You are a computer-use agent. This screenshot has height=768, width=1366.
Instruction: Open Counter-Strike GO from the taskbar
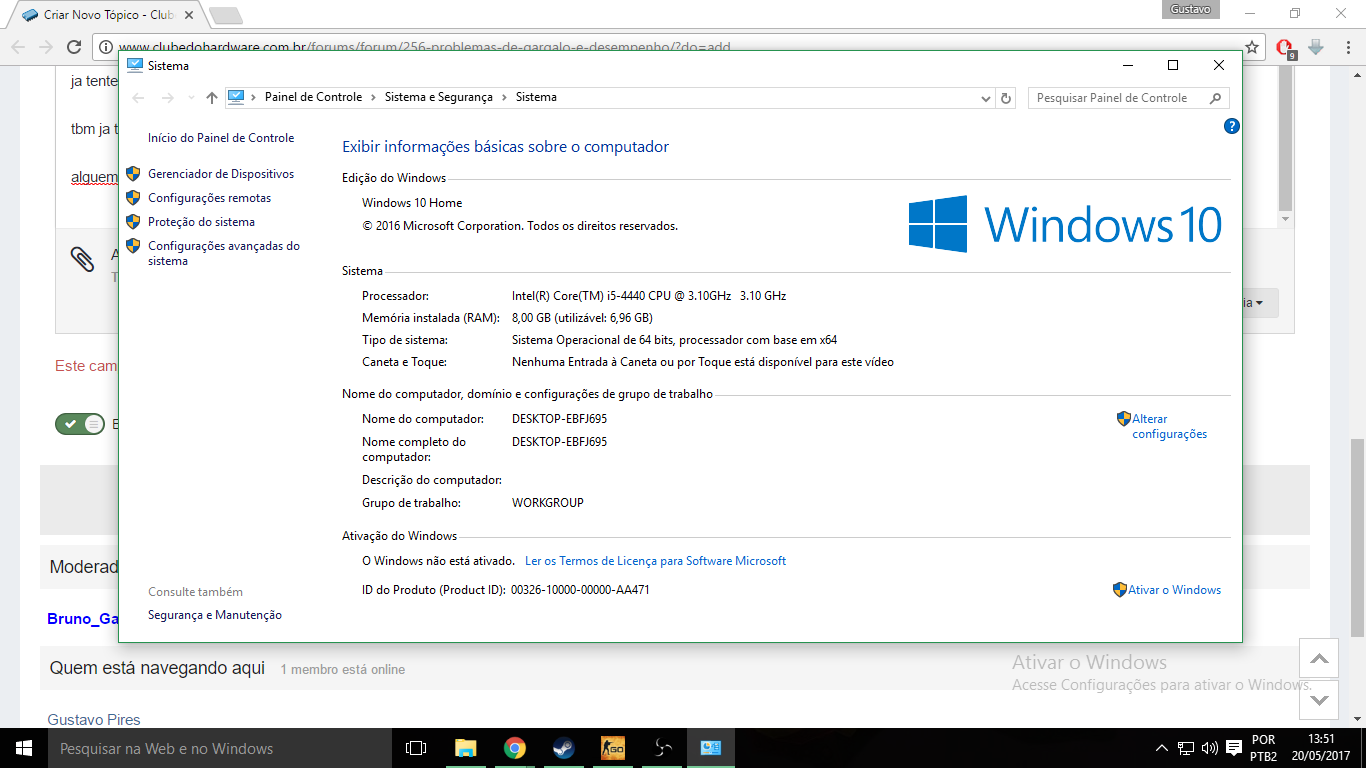(x=612, y=748)
